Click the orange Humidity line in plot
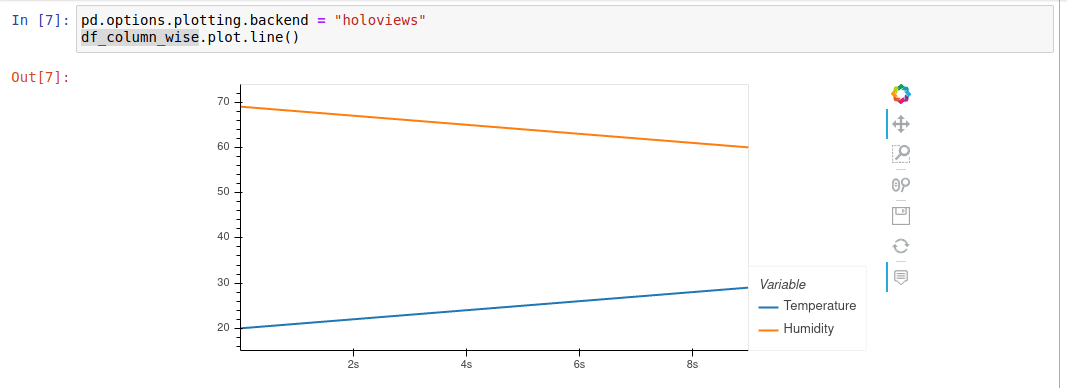The height and width of the screenshot is (388, 1067). pyautogui.click(x=495, y=127)
